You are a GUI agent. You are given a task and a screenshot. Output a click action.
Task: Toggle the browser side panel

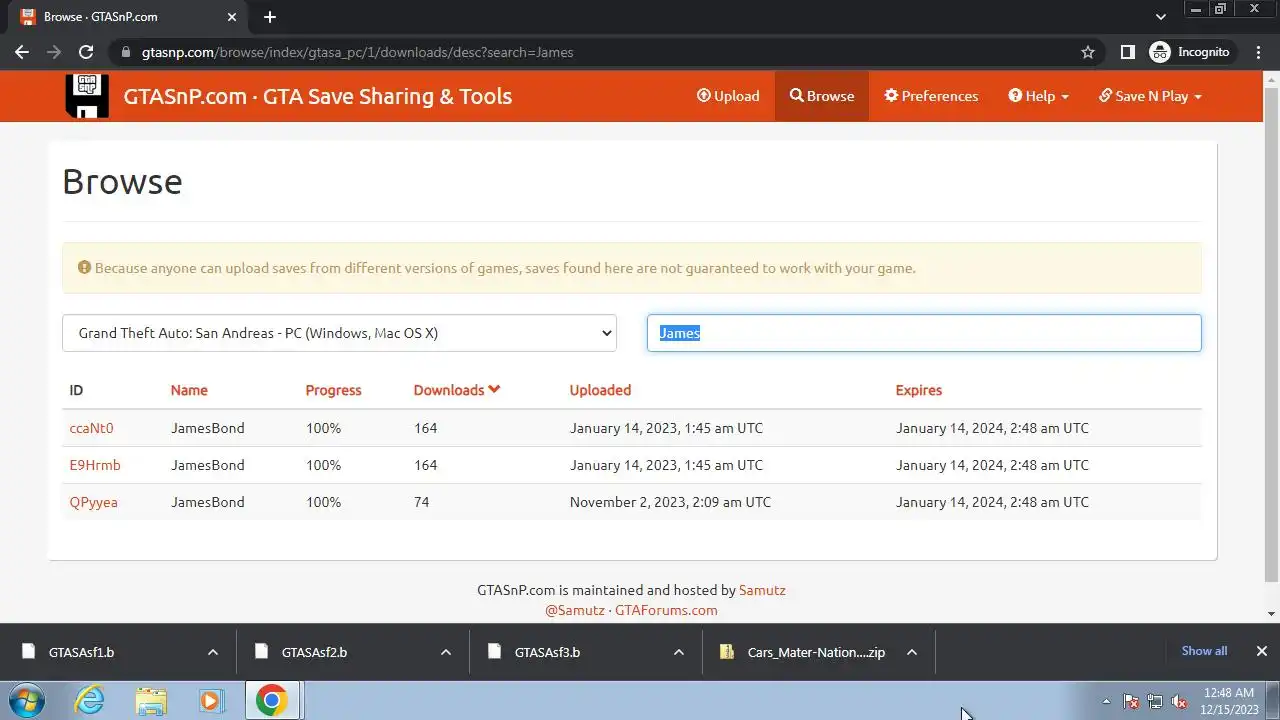(1127, 52)
